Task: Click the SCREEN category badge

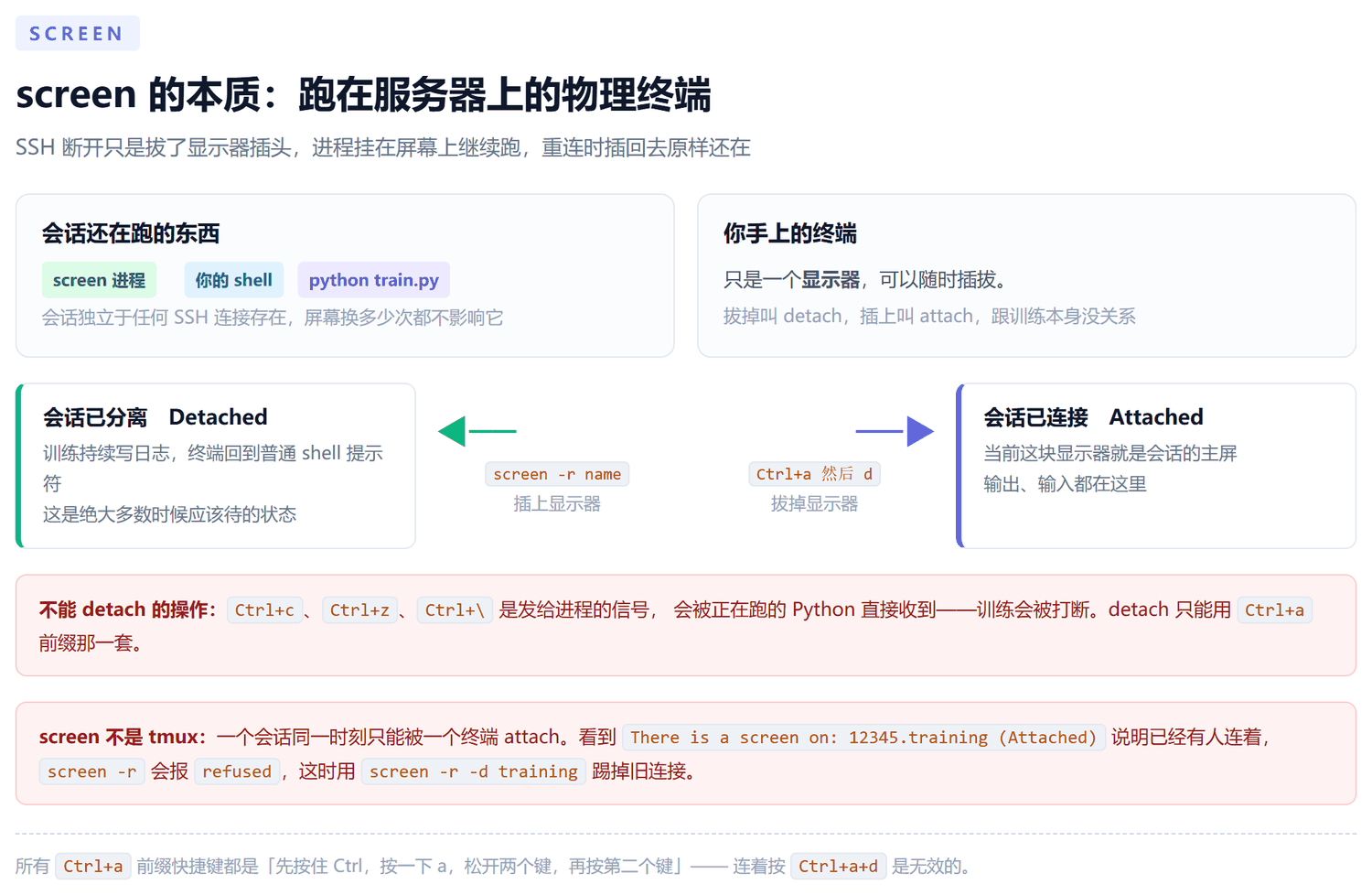Action: coord(77,33)
